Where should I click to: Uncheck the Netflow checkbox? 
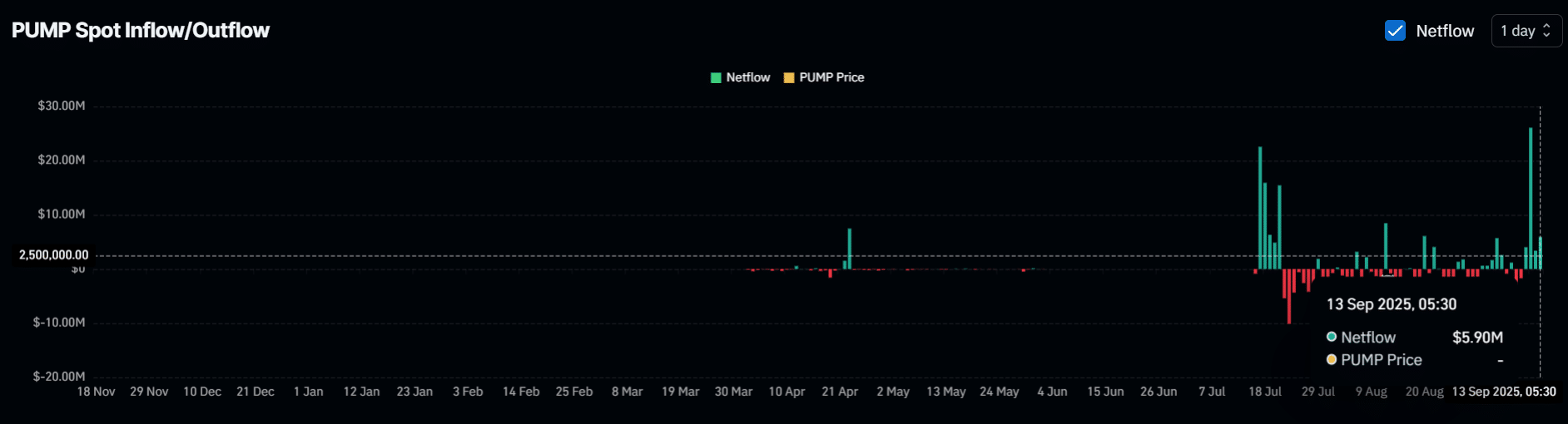[x=1395, y=31]
